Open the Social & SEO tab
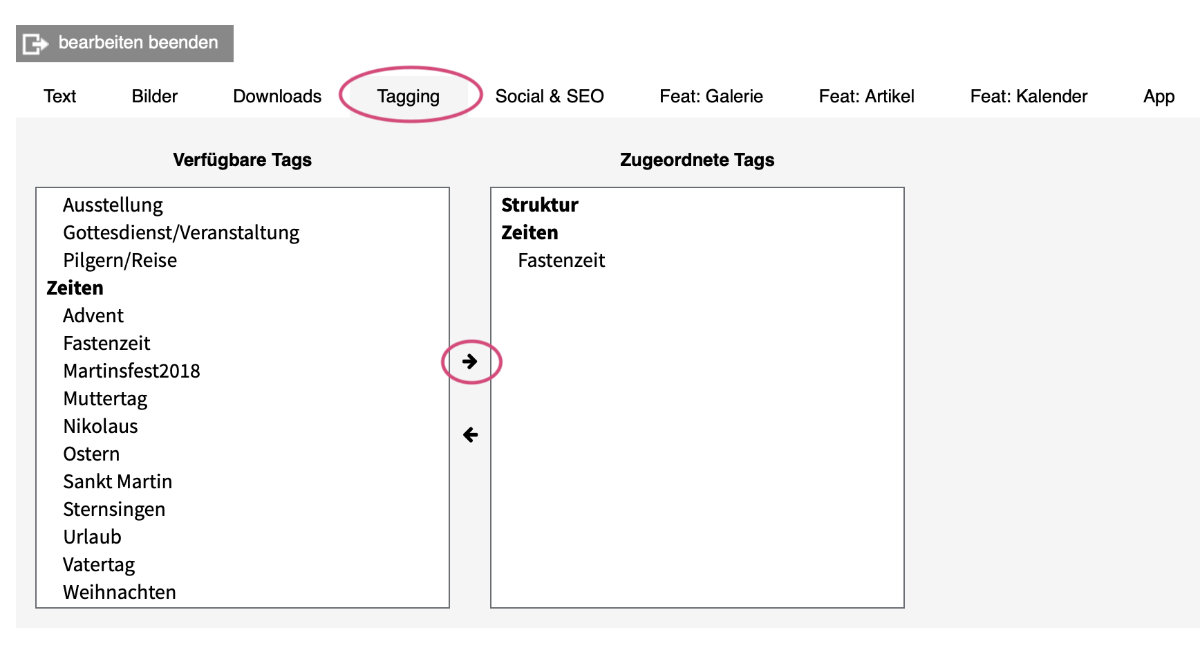Image resolution: width=1200 pixels, height=657 pixels. pos(550,96)
